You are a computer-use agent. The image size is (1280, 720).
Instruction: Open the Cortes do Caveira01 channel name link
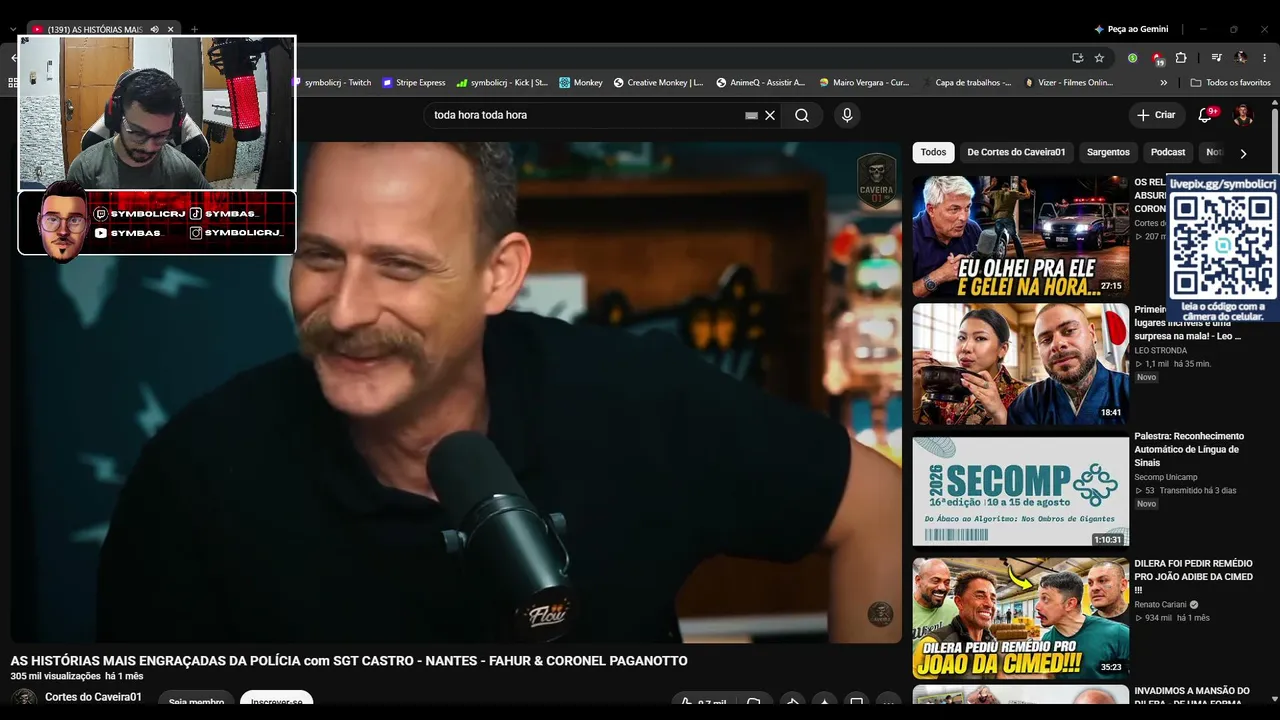[93, 697]
